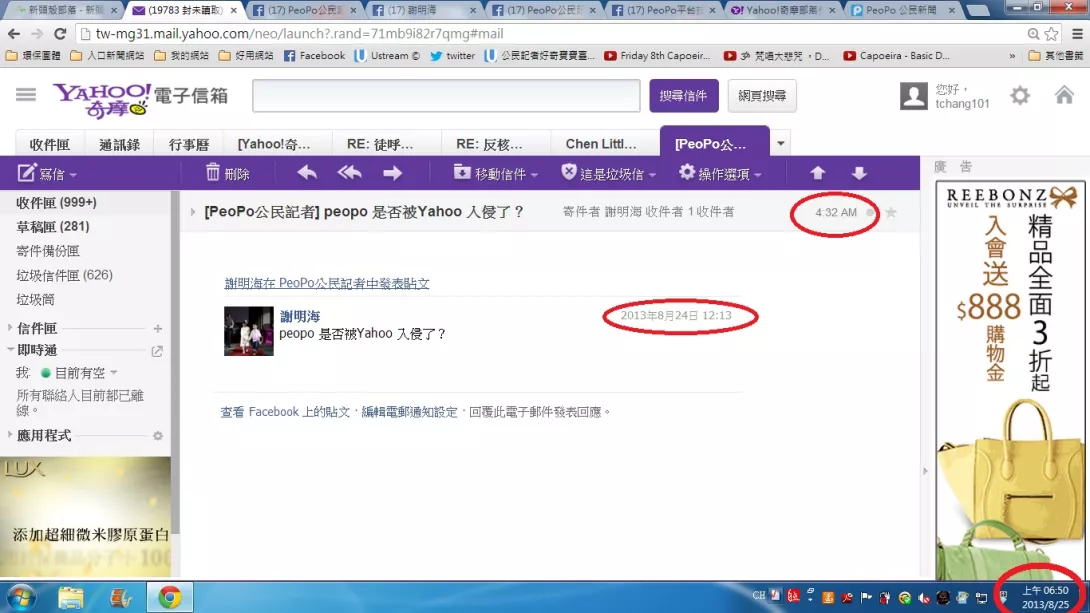
Task: Switch to the 行事曆 tab
Action: coord(189,144)
